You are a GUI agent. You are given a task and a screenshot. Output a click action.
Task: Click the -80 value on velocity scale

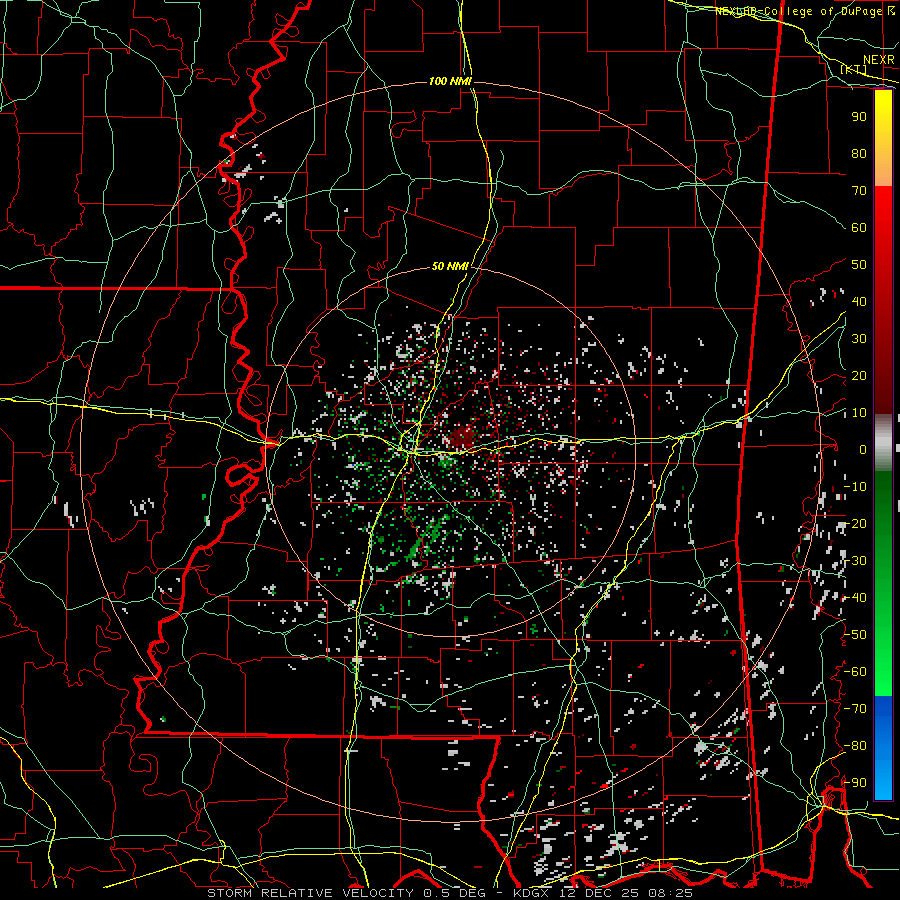click(856, 746)
